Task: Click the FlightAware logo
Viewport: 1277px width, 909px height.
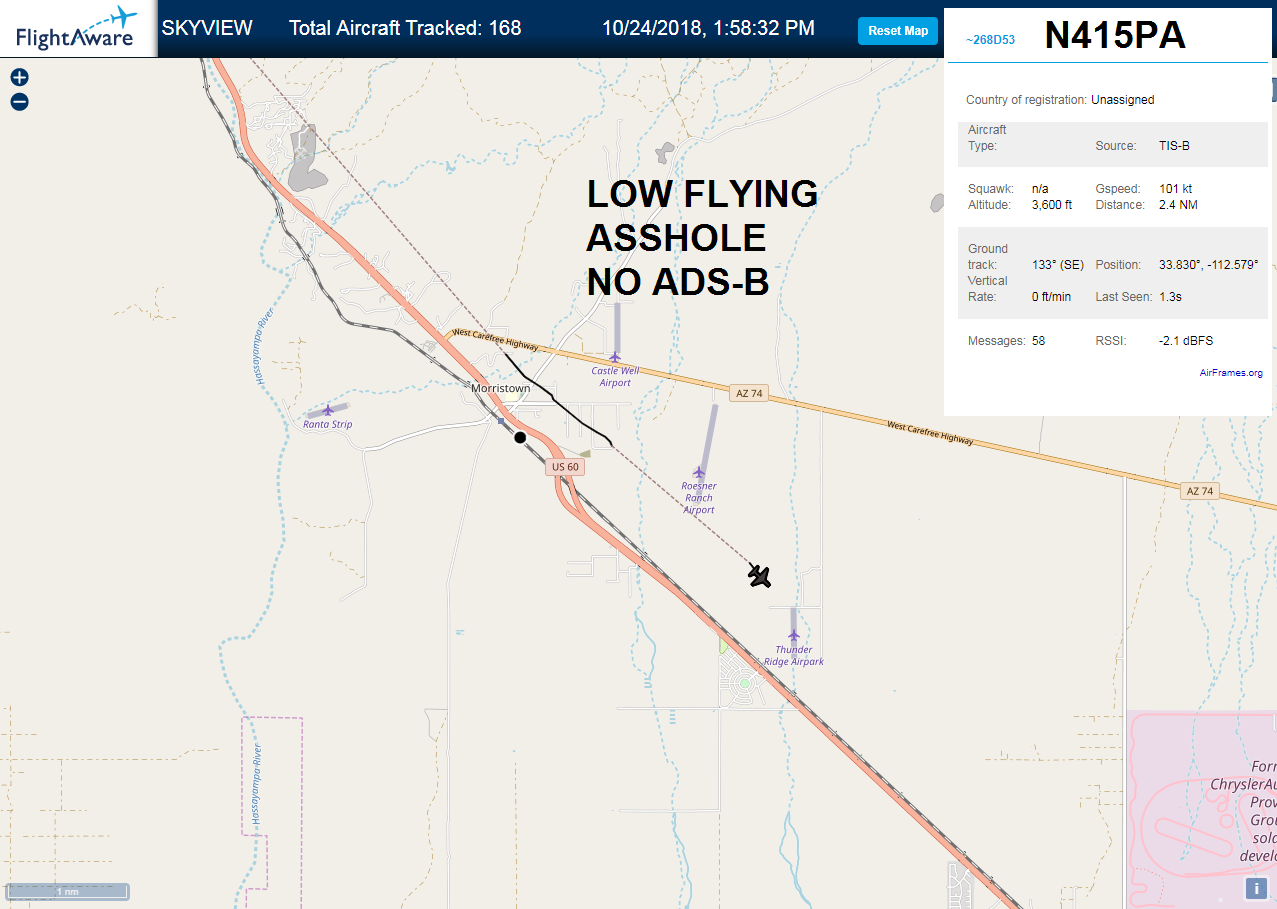Action: click(x=77, y=29)
